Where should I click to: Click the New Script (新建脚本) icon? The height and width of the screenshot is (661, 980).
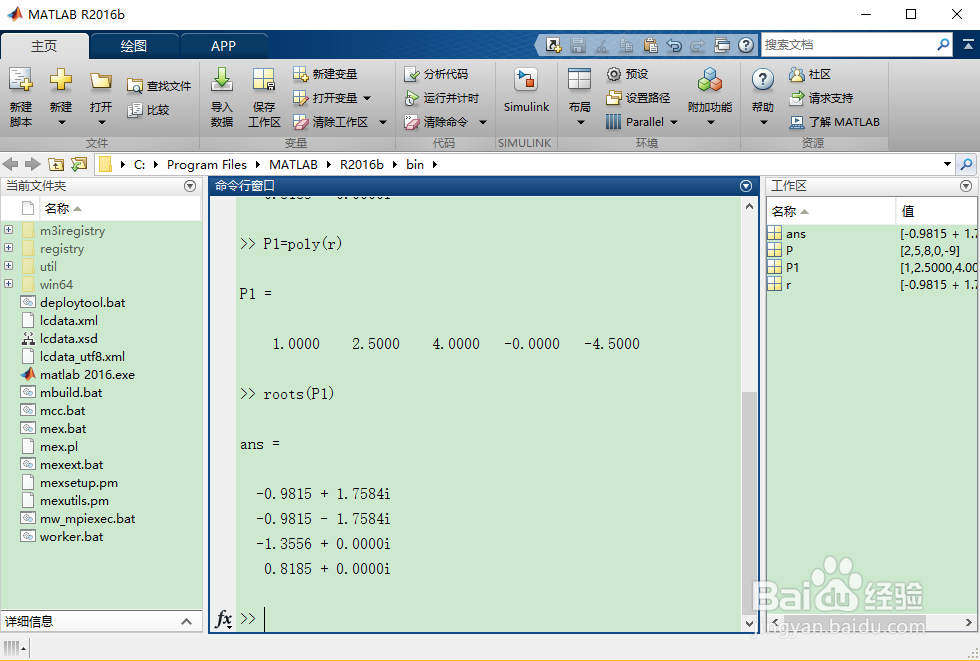click(x=21, y=81)
